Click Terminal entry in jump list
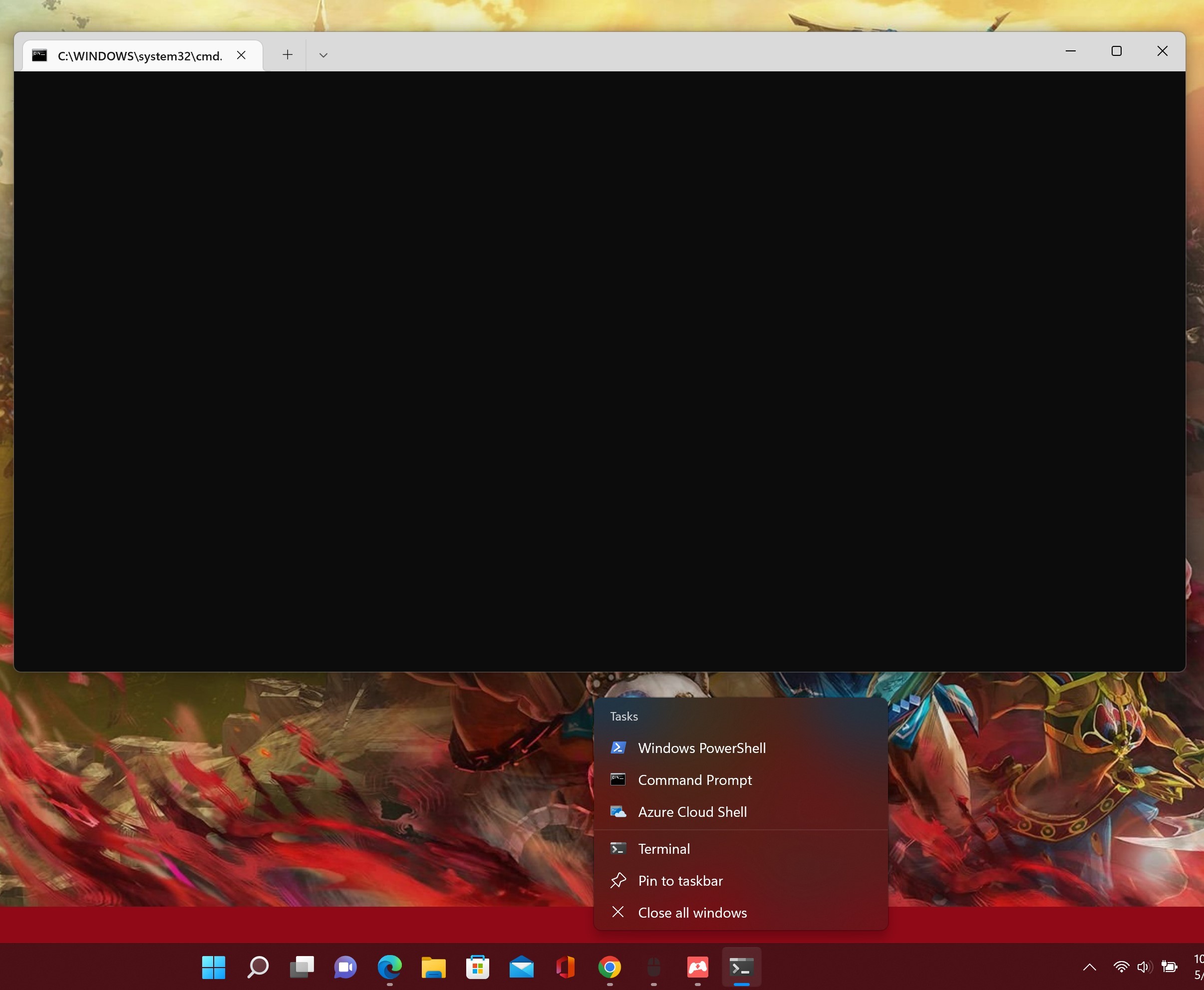 tap(663, 849)
